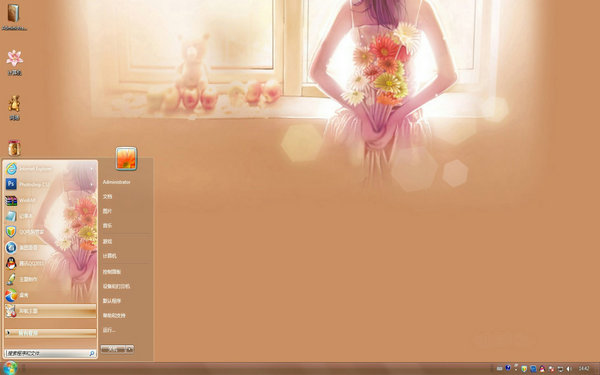Expand All Programs (所有程序)
Screen dimensions: 600x375
pyautogui.click(x=50, y=333)
